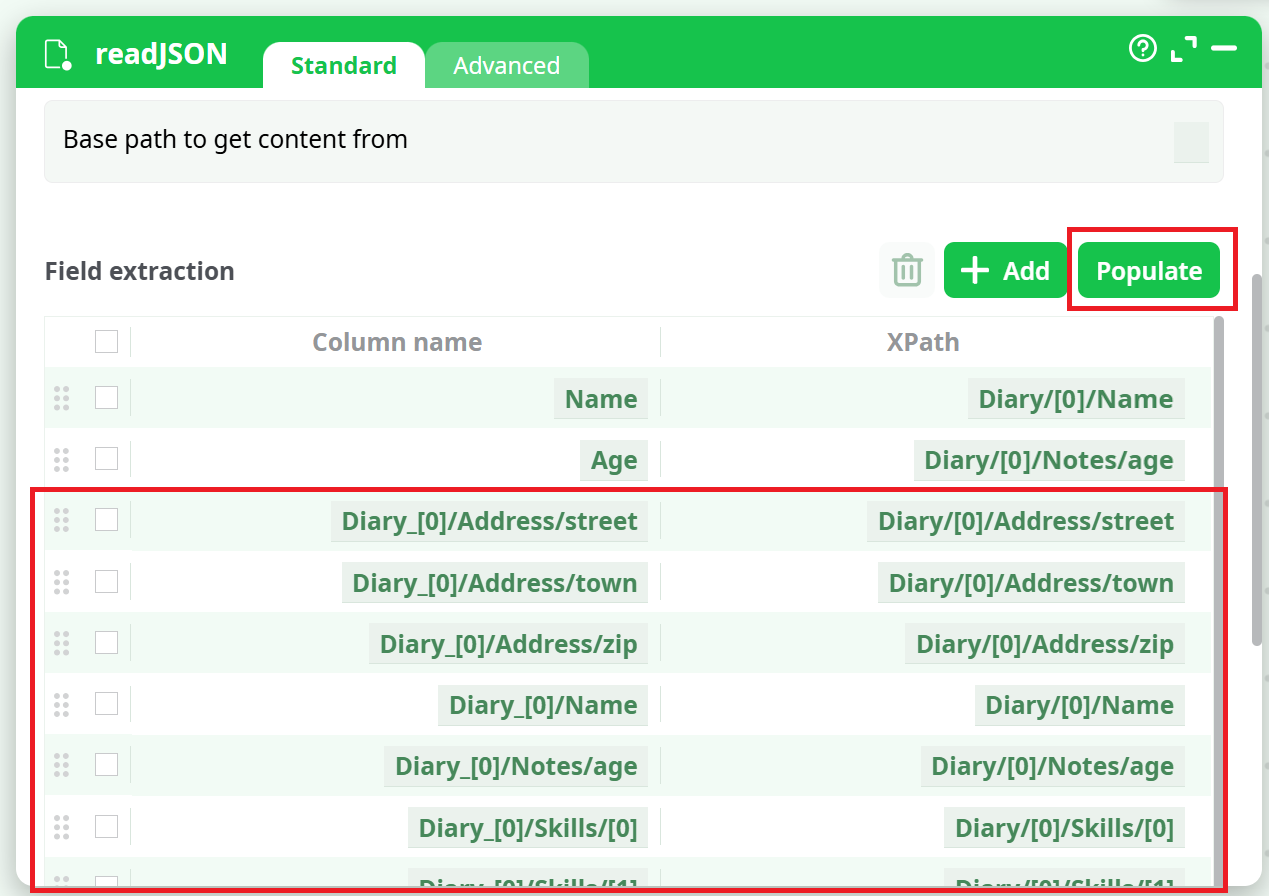1269x896 pixels.
Task: Check the Name row checkbox
Action: pos(106,398)
